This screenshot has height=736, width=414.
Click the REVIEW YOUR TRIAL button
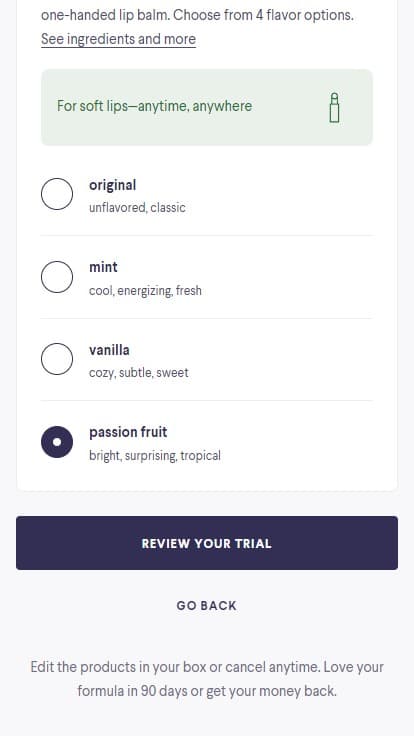point(207,543)
